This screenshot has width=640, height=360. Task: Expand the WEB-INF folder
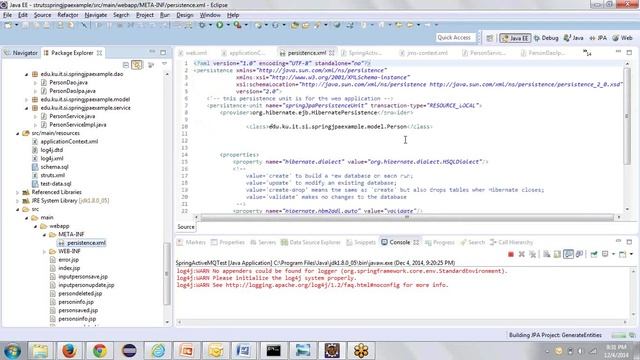(x=44, y=251)
